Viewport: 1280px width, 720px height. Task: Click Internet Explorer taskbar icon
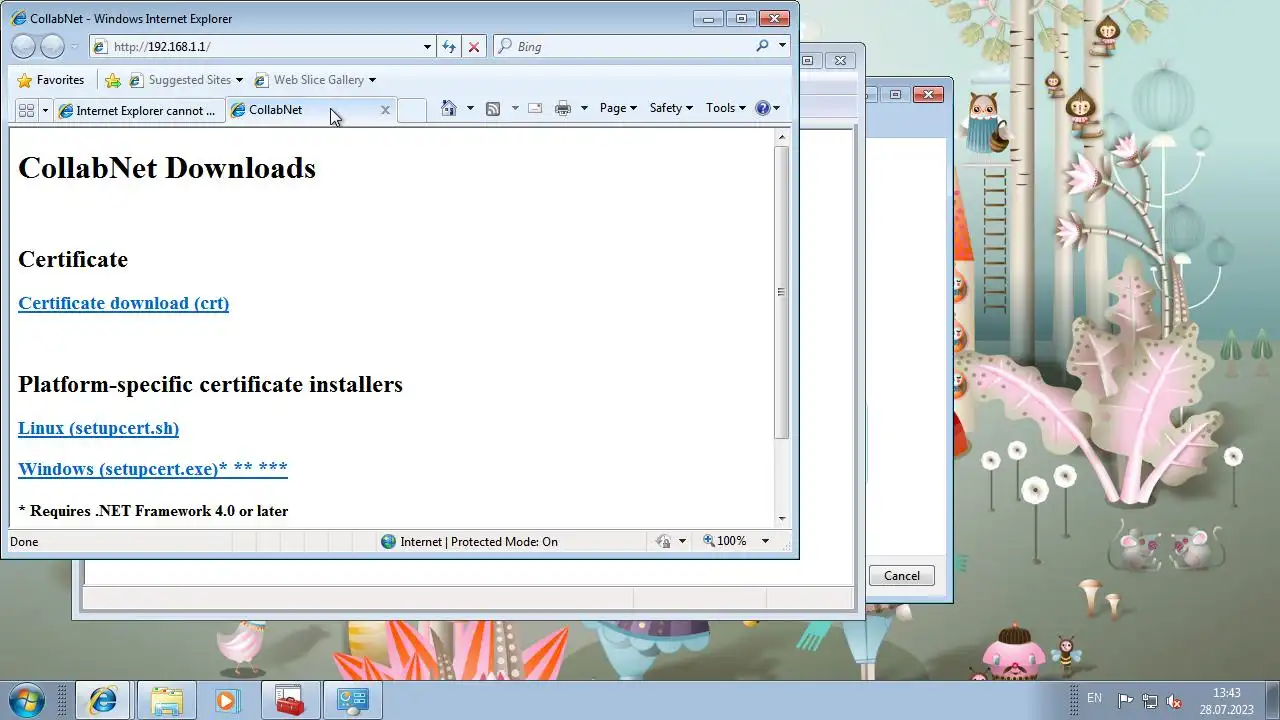[102, 700]
